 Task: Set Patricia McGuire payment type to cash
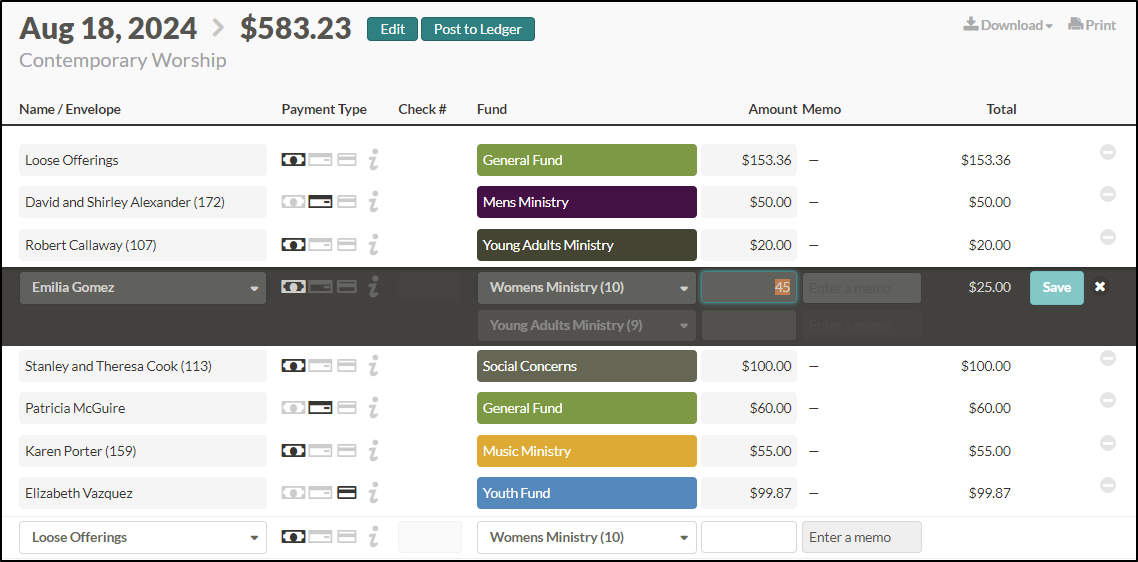(x=293, y=408)
